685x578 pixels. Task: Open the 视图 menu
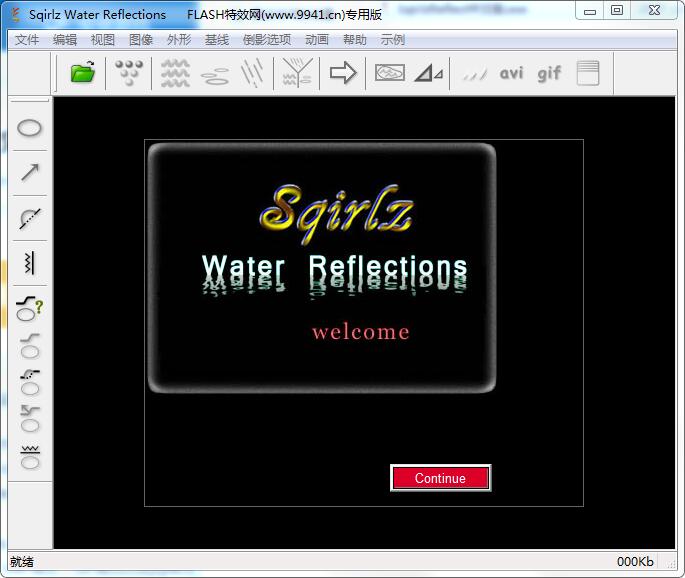103,40
